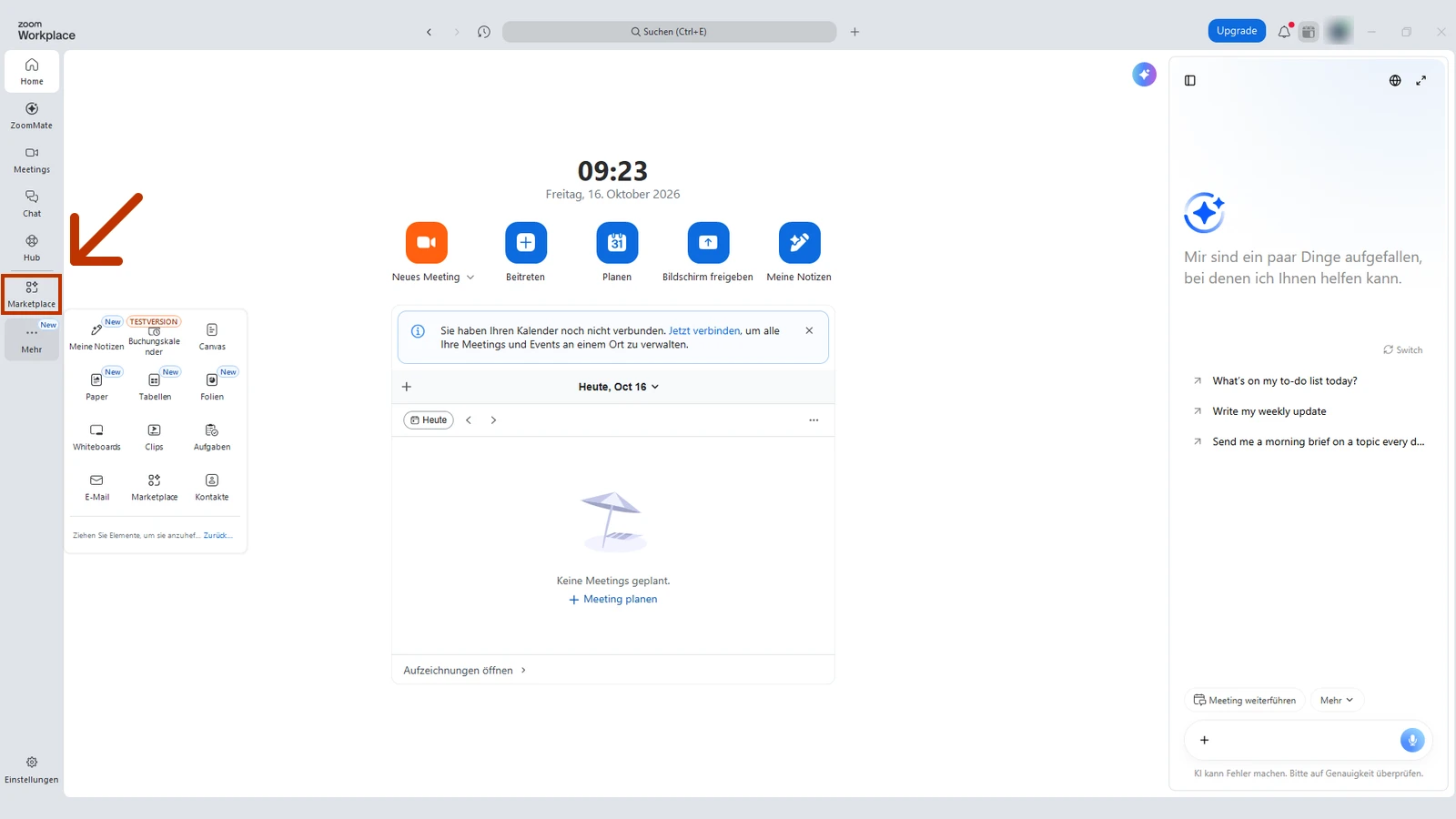The width and height of the screenshot is (1456, 819).
Task: Go back with the top navigation arrow
Action: (429, 32)
